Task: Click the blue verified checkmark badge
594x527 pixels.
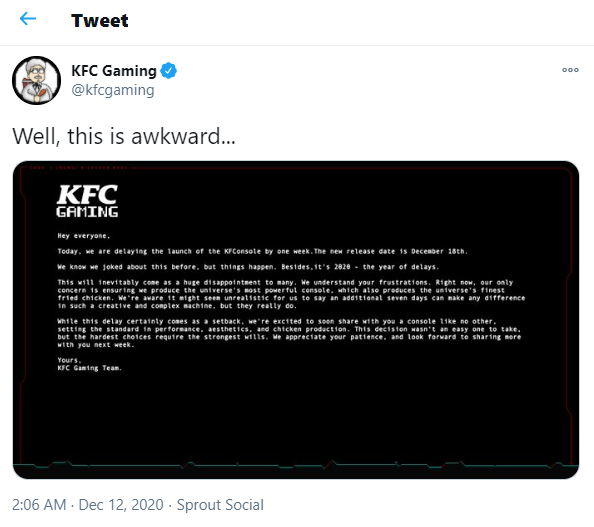Action: (x=169, y=70)
